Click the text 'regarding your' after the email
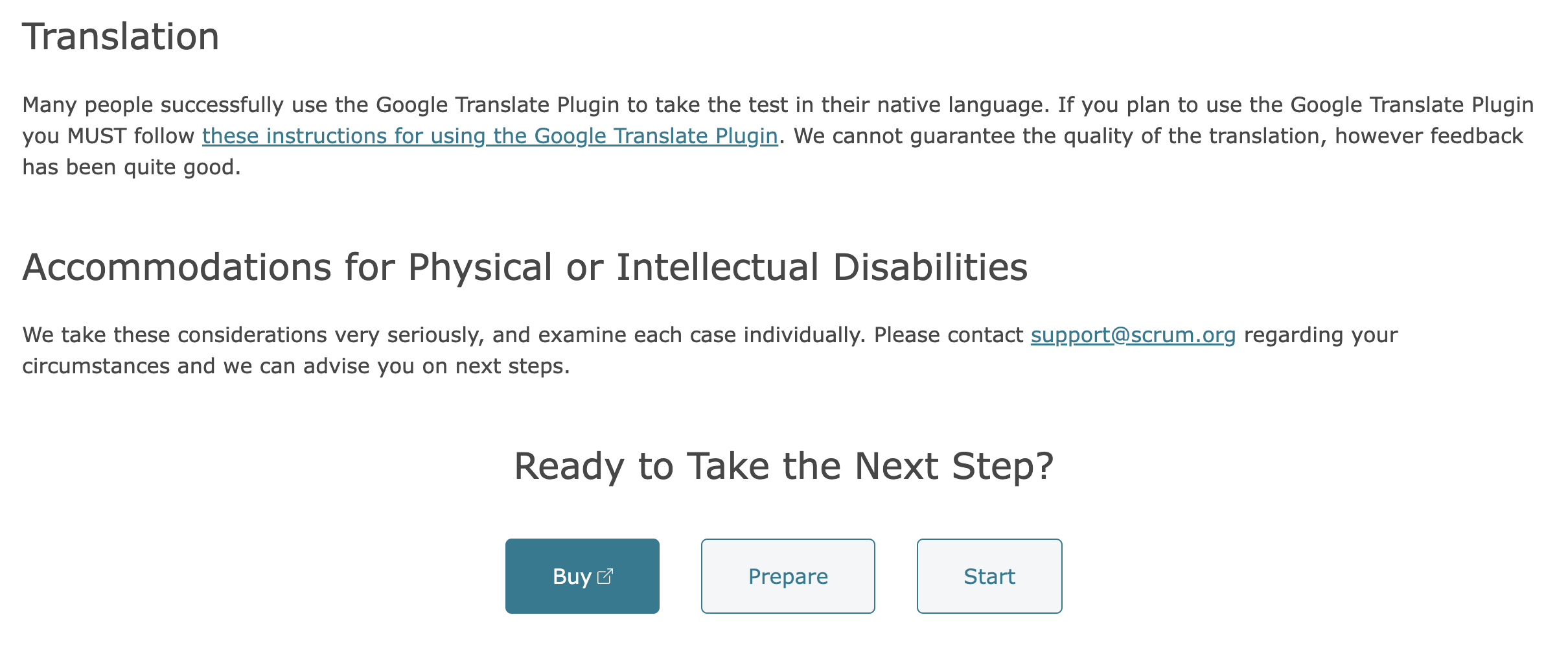 point(1320,335)
